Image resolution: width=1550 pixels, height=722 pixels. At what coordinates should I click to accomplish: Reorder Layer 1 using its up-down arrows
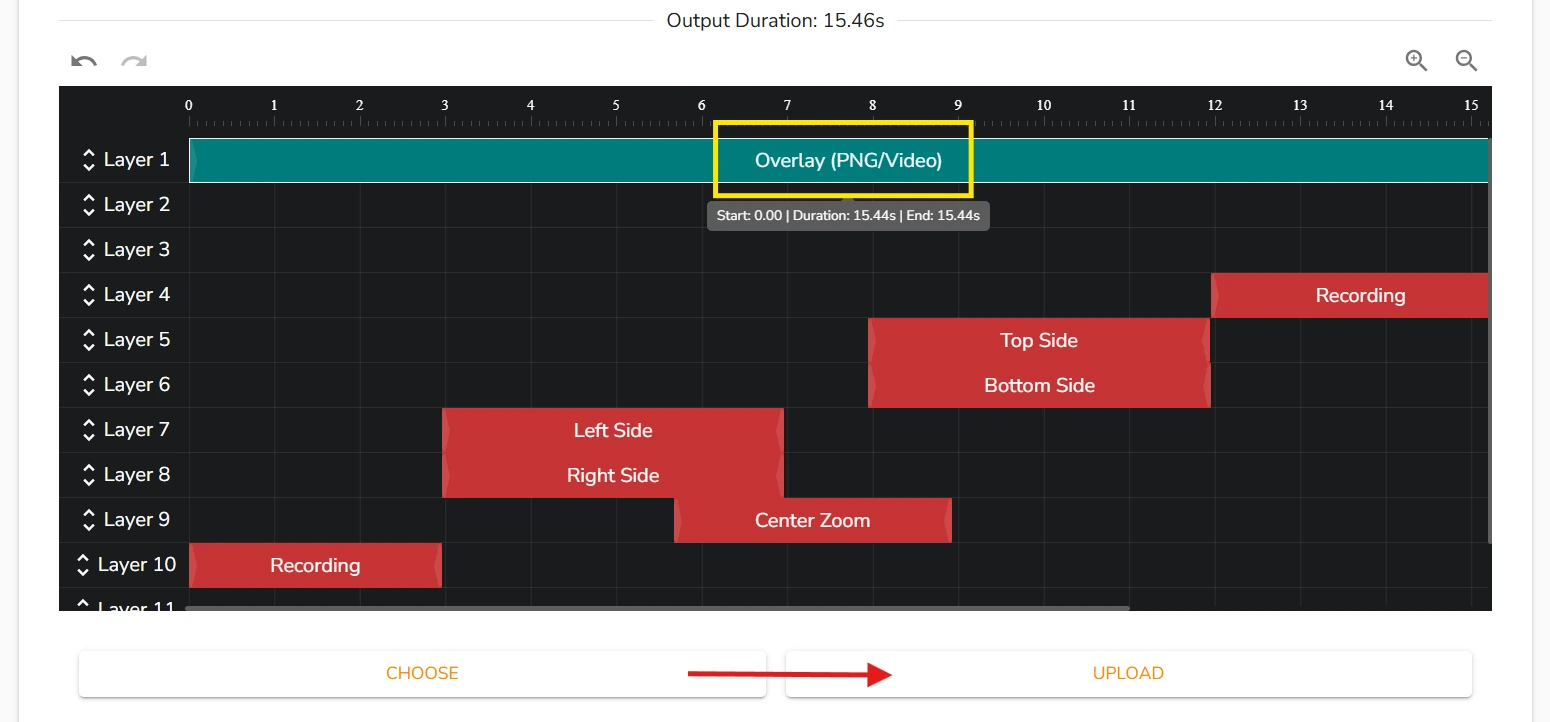[89, 160]
